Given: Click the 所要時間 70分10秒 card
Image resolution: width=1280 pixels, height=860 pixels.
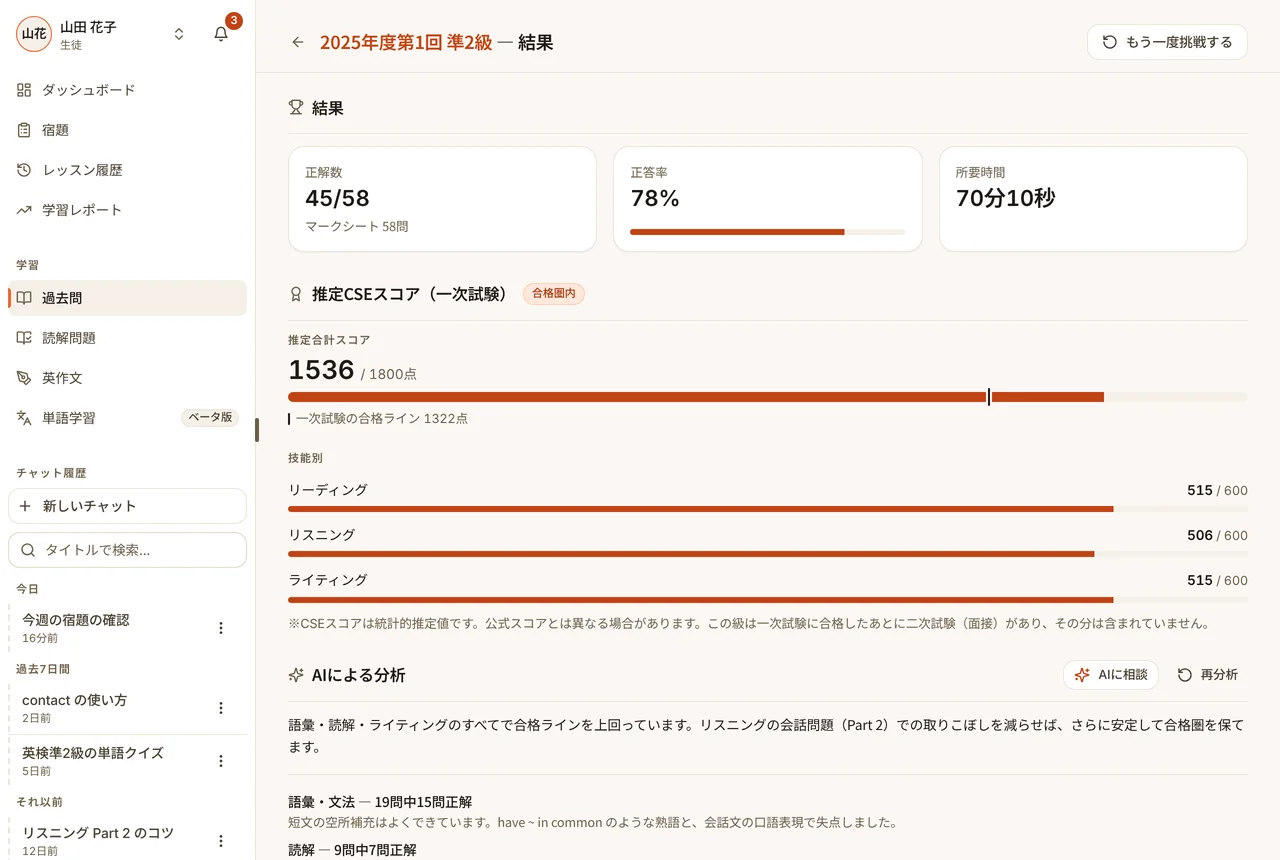Looking at the screenshot, I should click(1093, 199).
